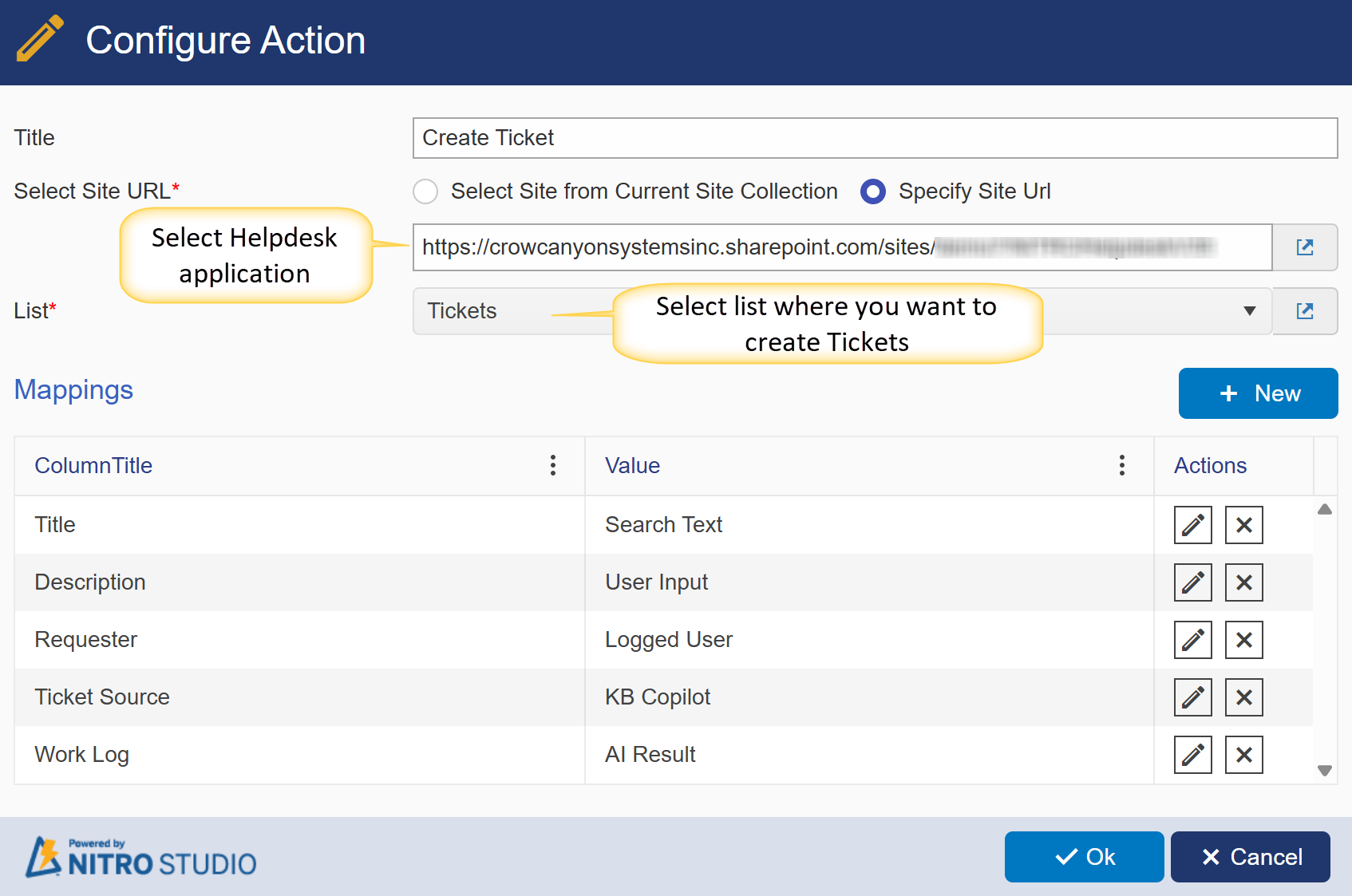Screen dimensions: 1352x896
Task: Open site URL in new window icon
Action: 1305,247
